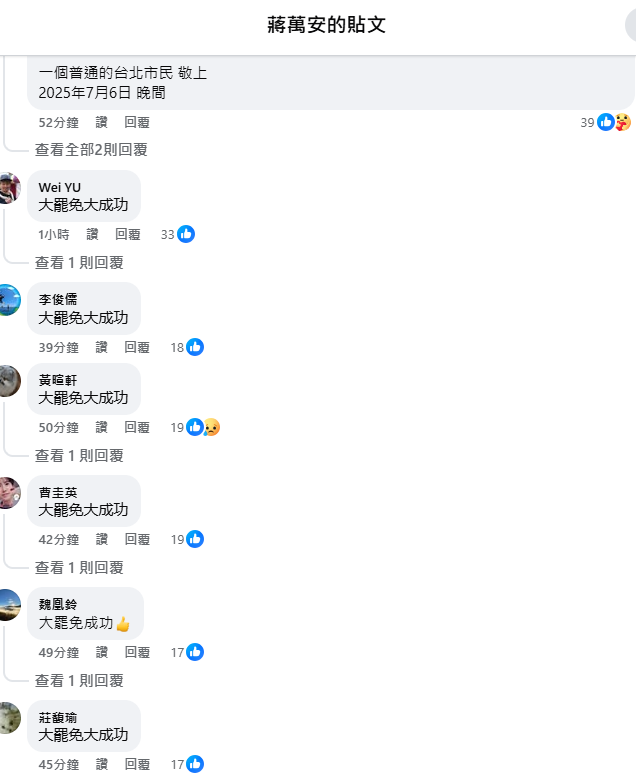
Task: Open 魏凰鈴's profile name link
Action: point(58,605)
